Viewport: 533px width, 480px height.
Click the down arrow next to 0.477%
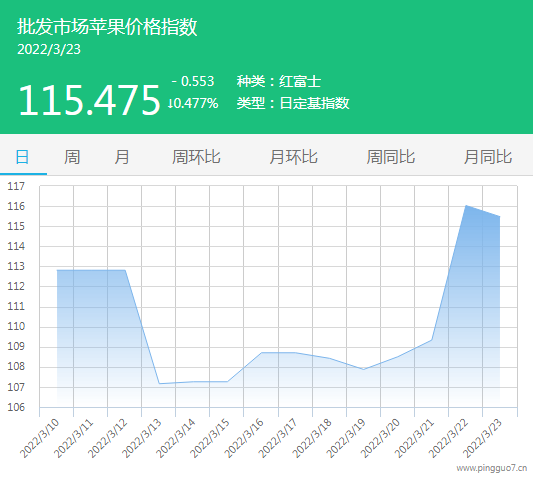170,104
